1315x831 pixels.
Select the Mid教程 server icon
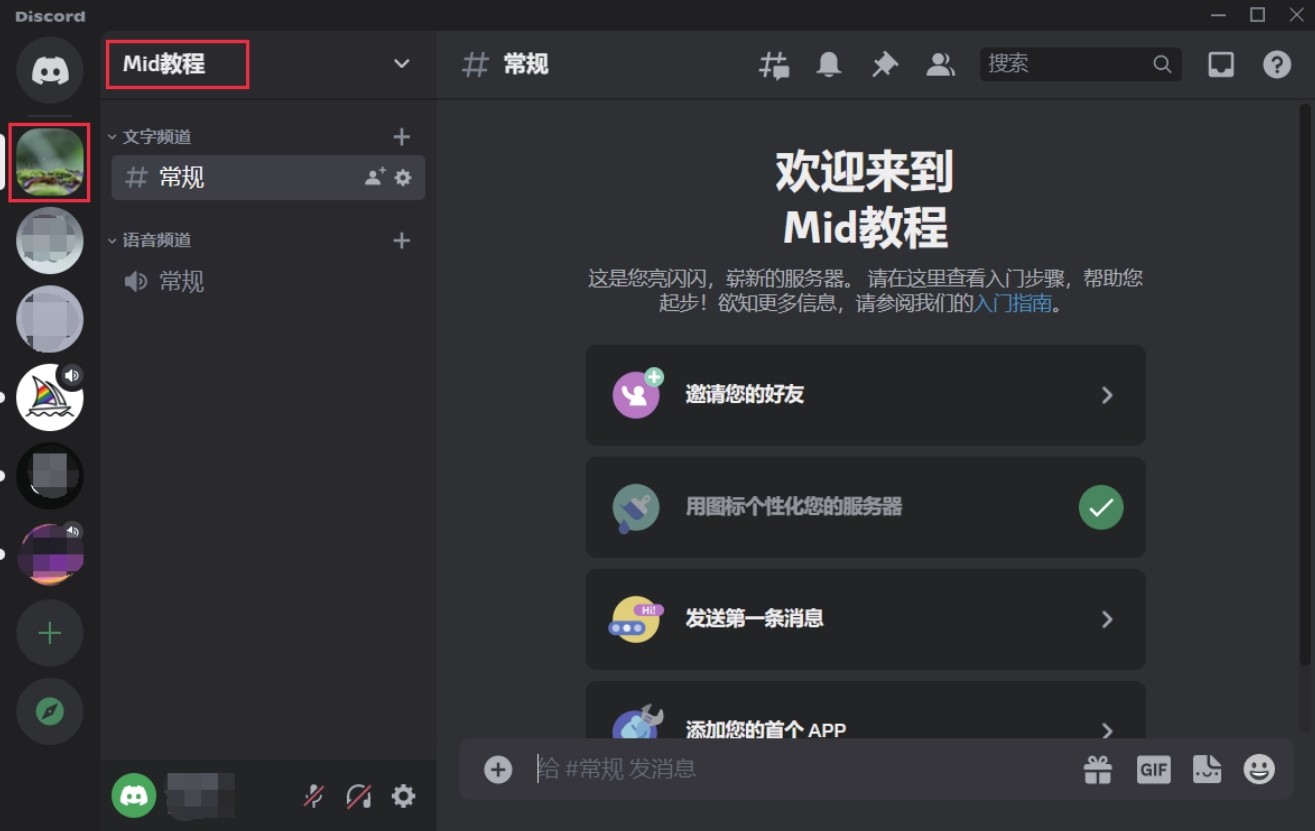click(x=49, y=162)
